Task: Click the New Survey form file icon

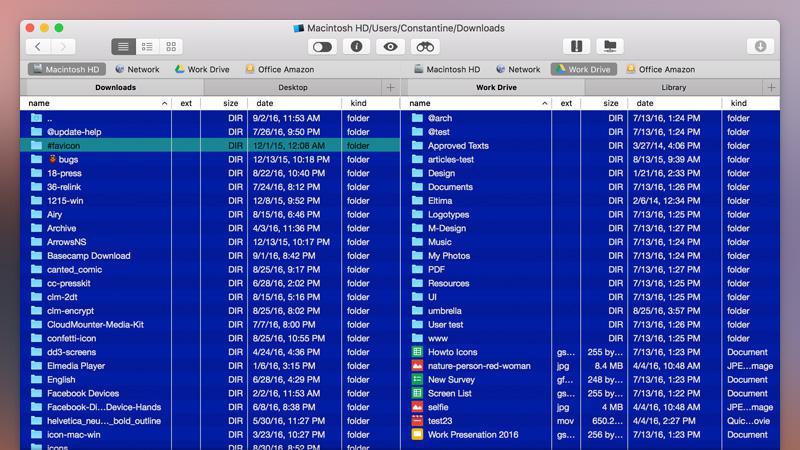Action: 417,379
